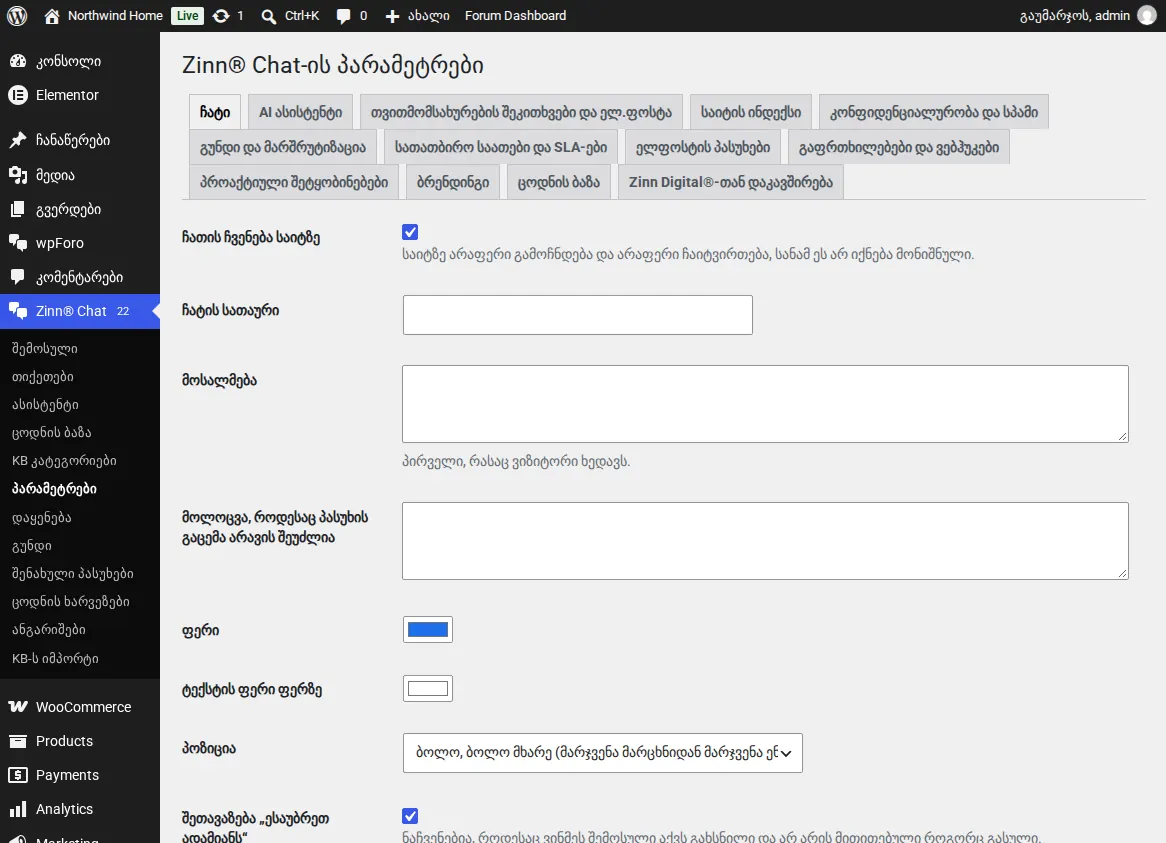Image resolution: width=1166 pixels, height=843 pixels.
Task: Open the white text color swatch
Action: point(428,688)
